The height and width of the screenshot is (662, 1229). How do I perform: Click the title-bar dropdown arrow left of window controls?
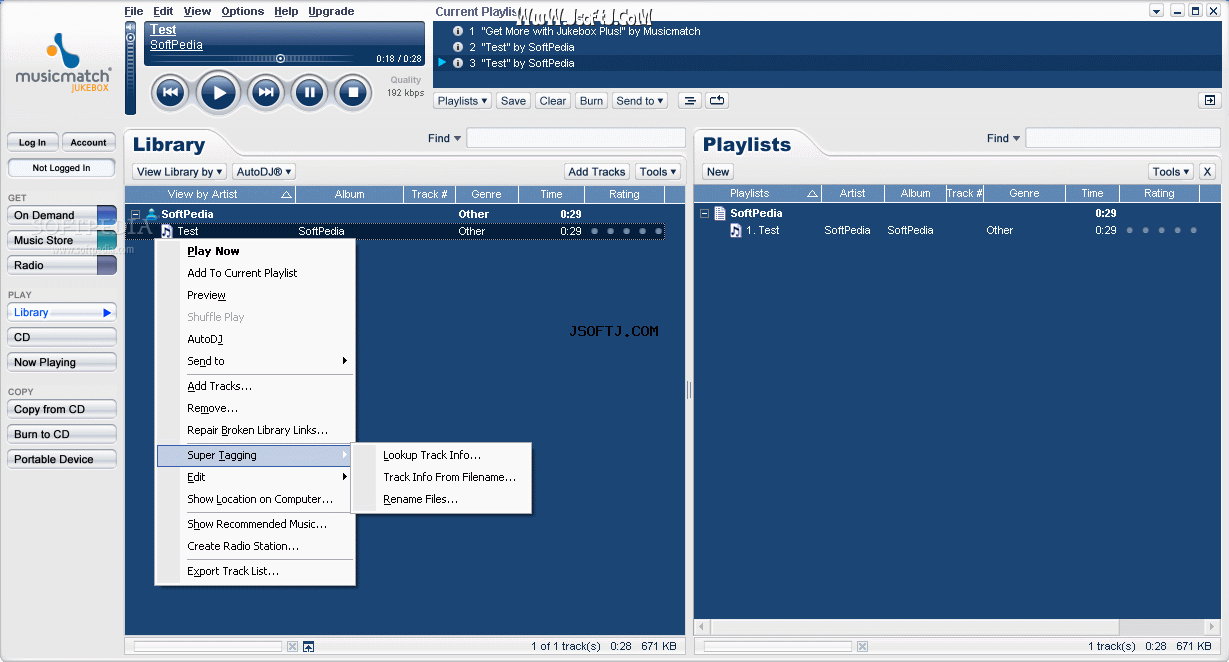click(1156, 11)
